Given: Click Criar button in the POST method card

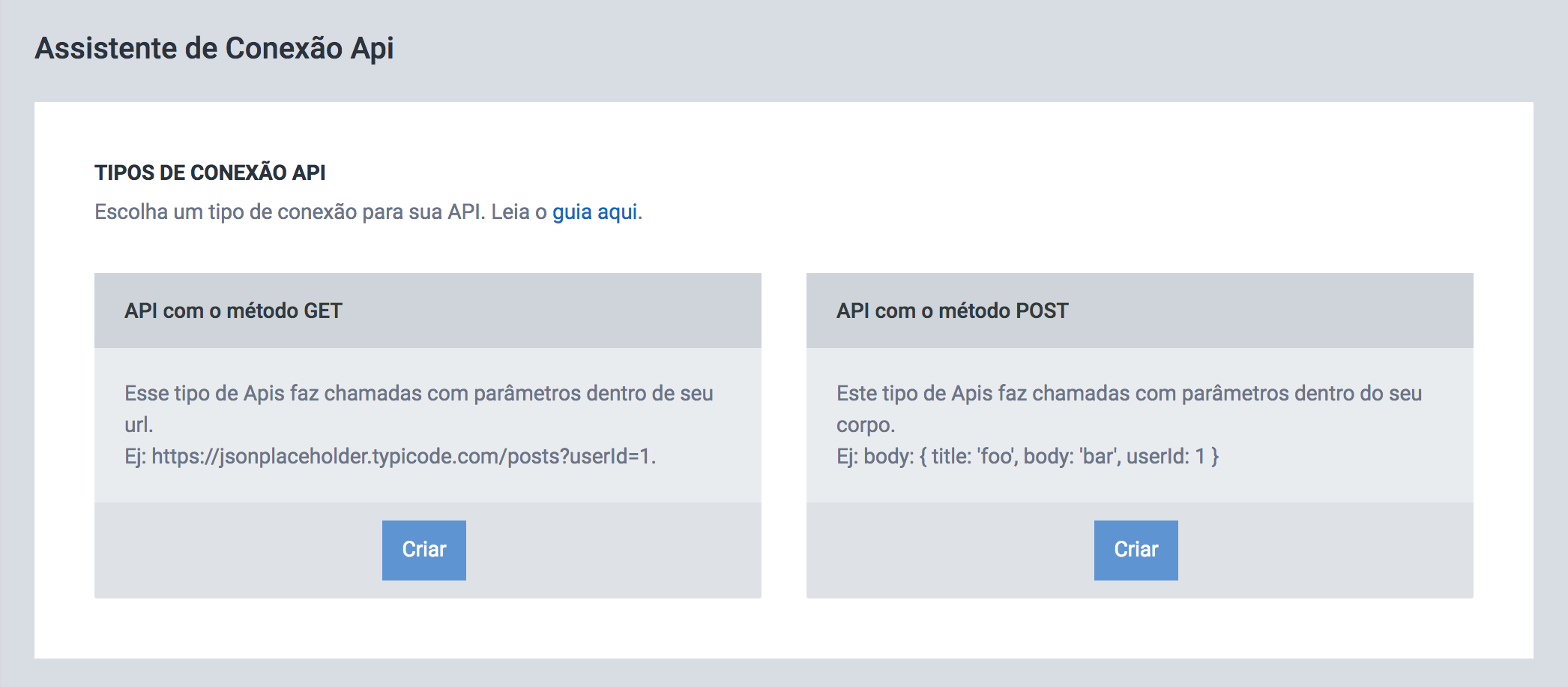Looking at the screenshot, I should tap(1136, 550).
